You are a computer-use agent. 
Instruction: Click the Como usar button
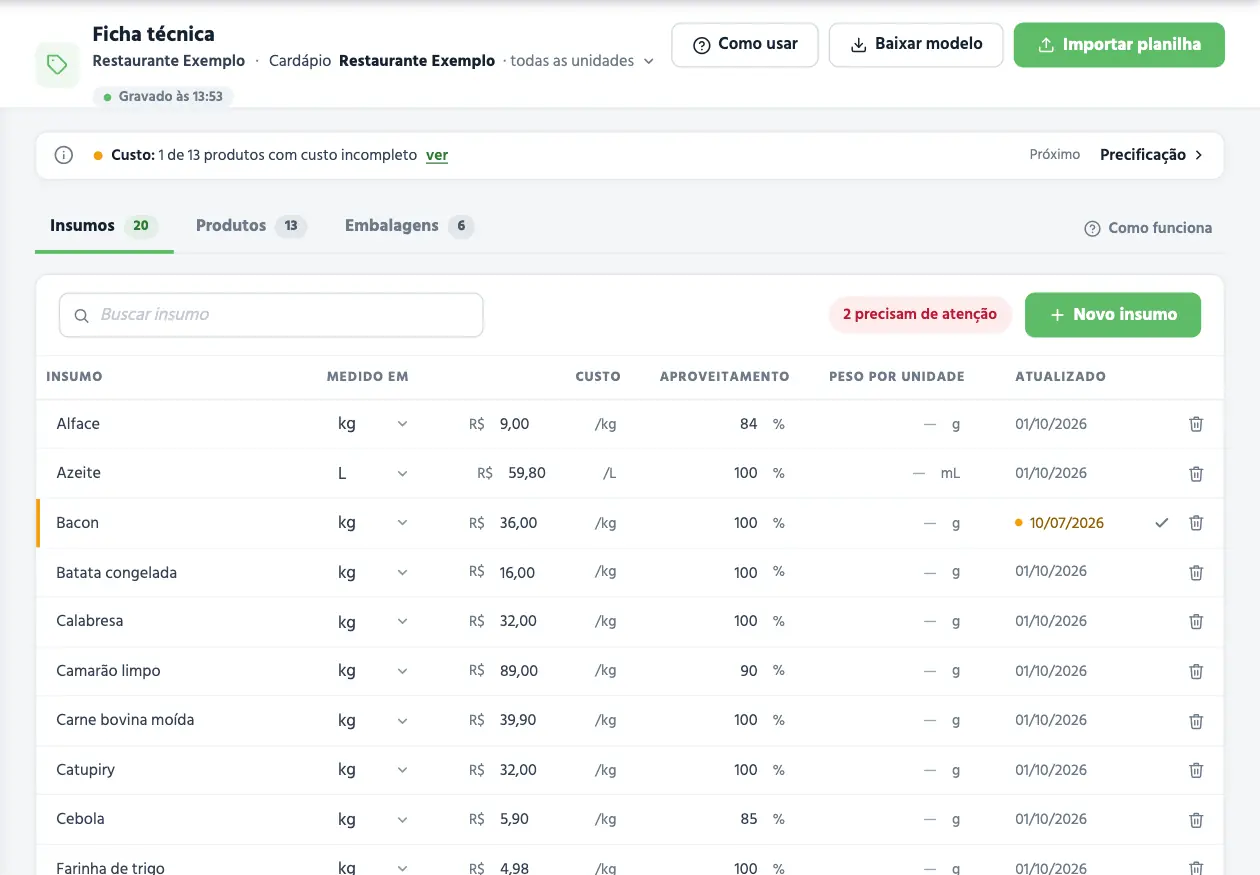tap(745, 45)
